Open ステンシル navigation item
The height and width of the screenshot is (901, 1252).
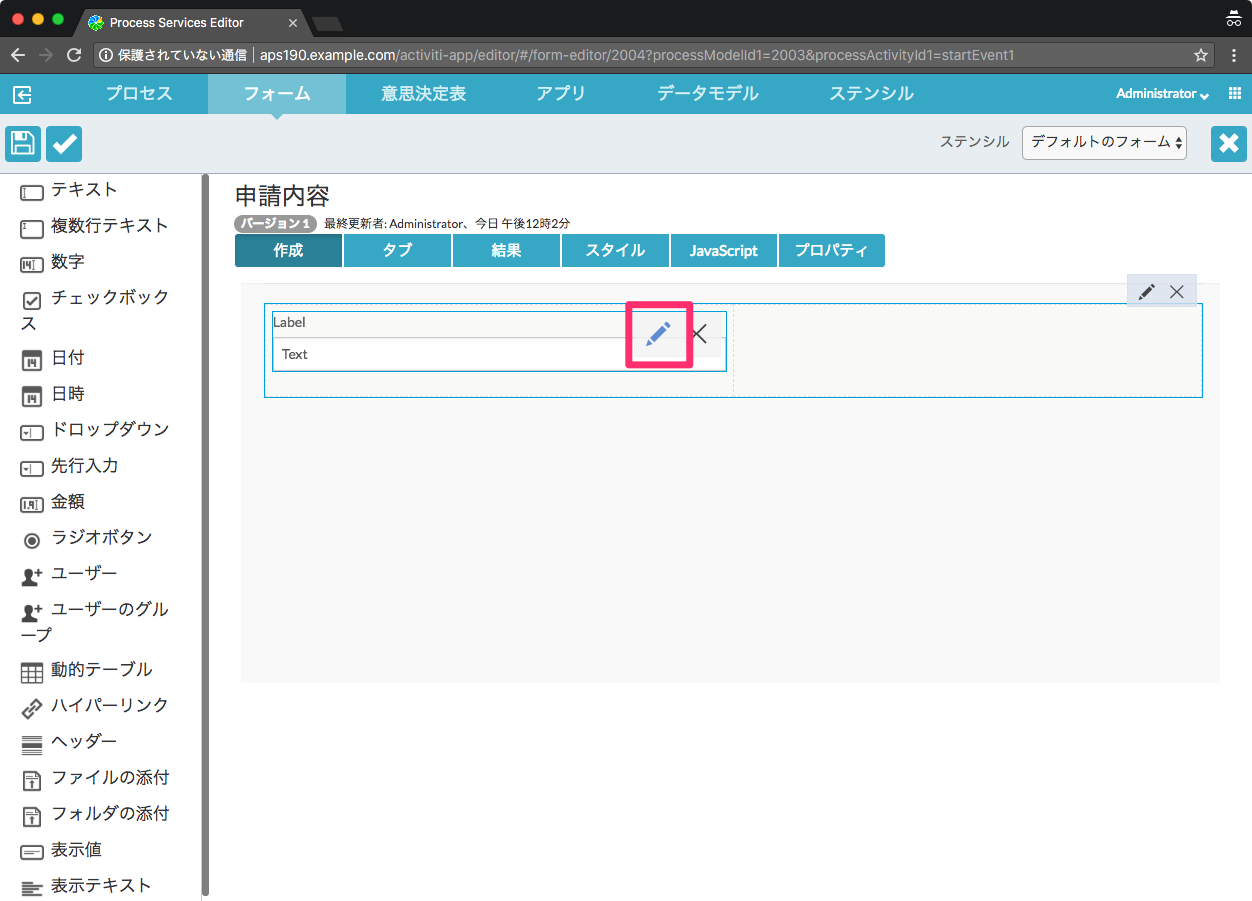871,94
